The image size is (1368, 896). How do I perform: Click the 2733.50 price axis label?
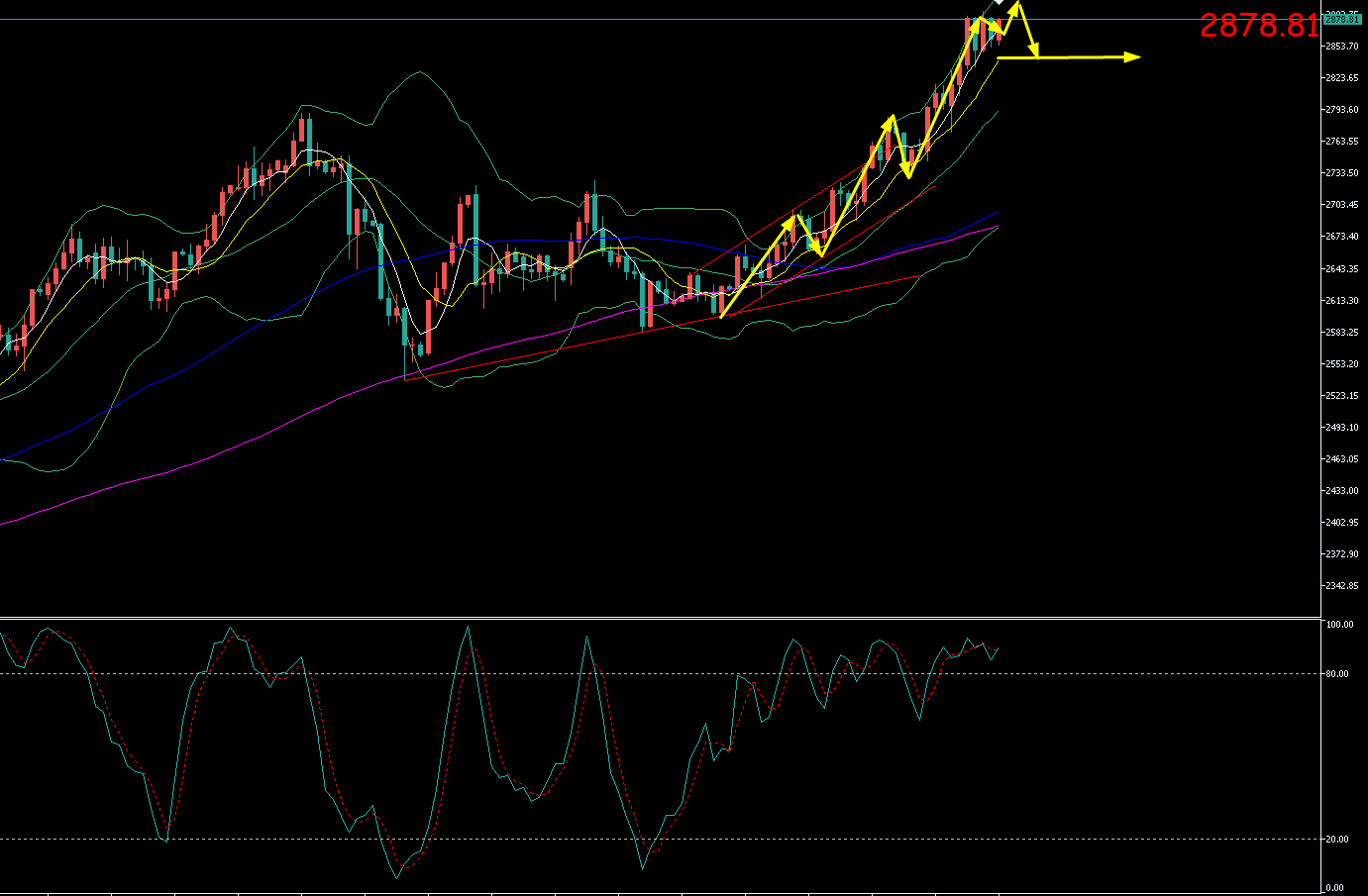1341,173
